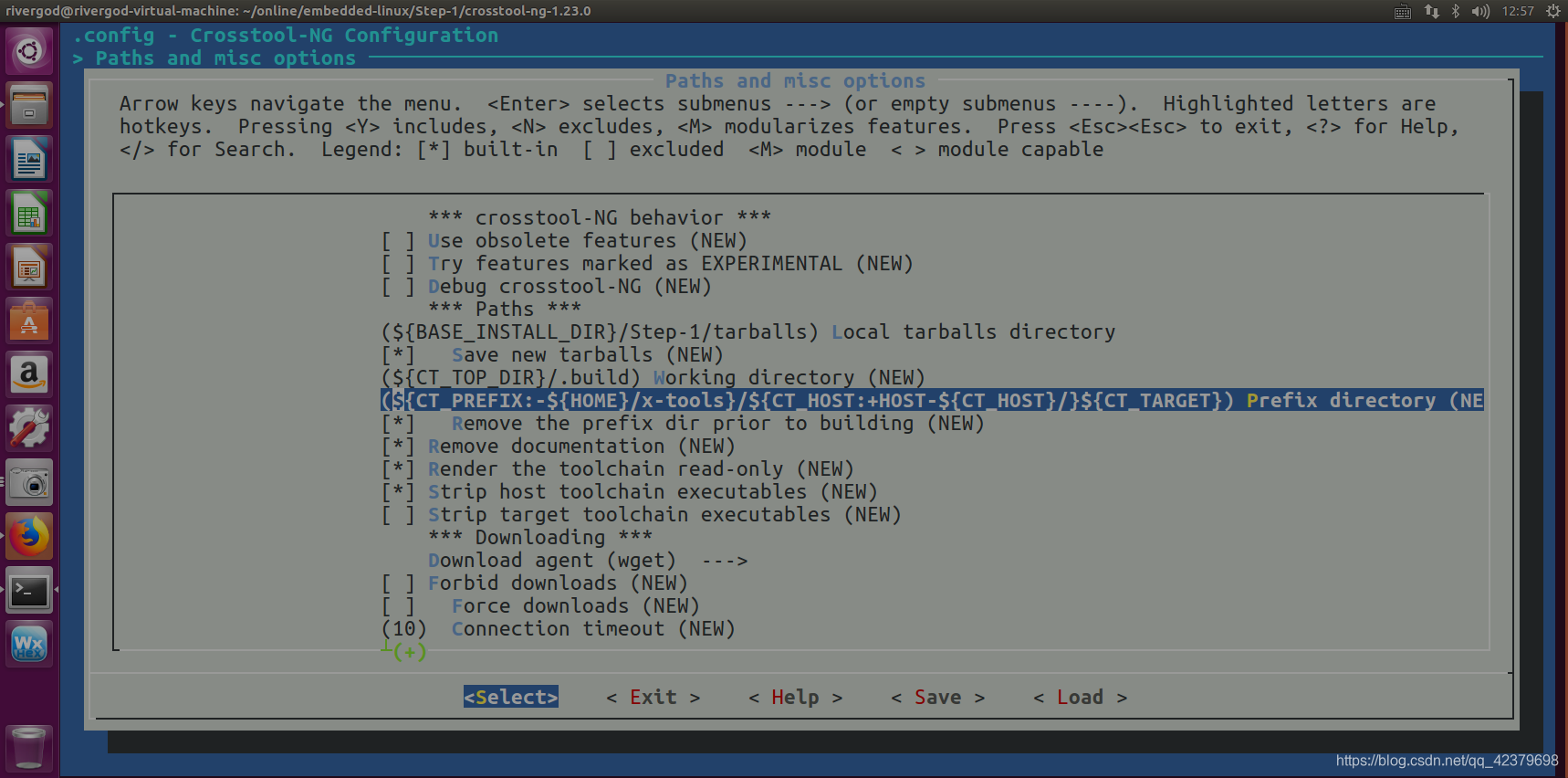The image size is (1568, 778).
Task: Open the Download agent (wget) submenu
Action: pos(588,561)
